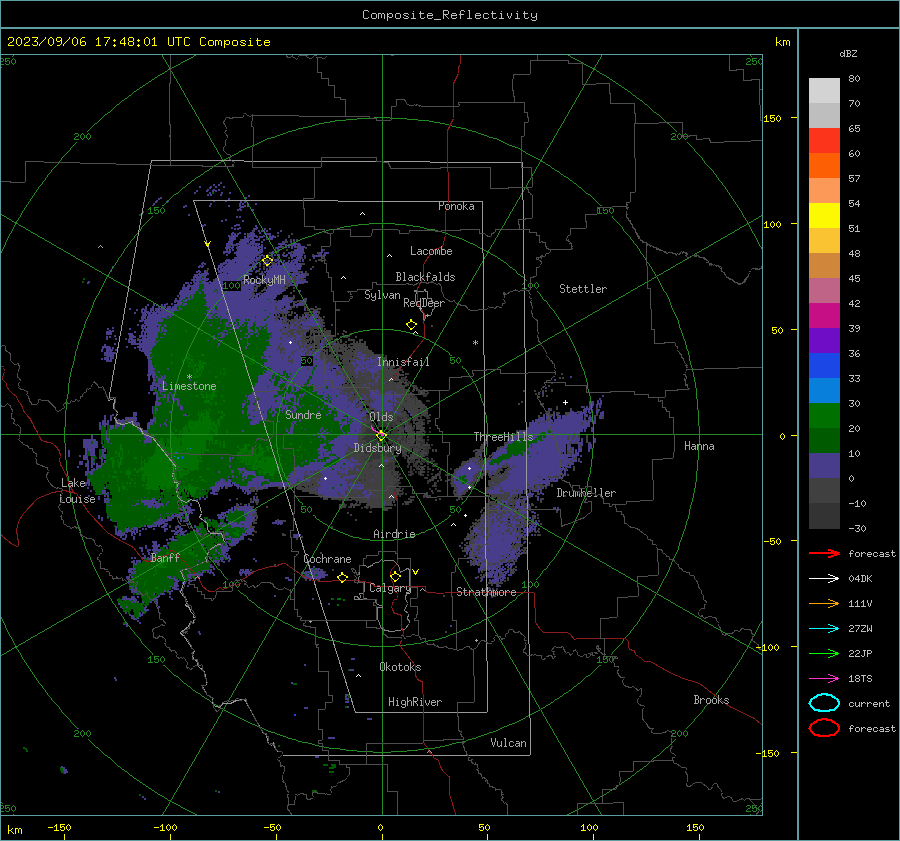Click the red forecast arrow legend icon
The image size is (900, 841).
824,553
